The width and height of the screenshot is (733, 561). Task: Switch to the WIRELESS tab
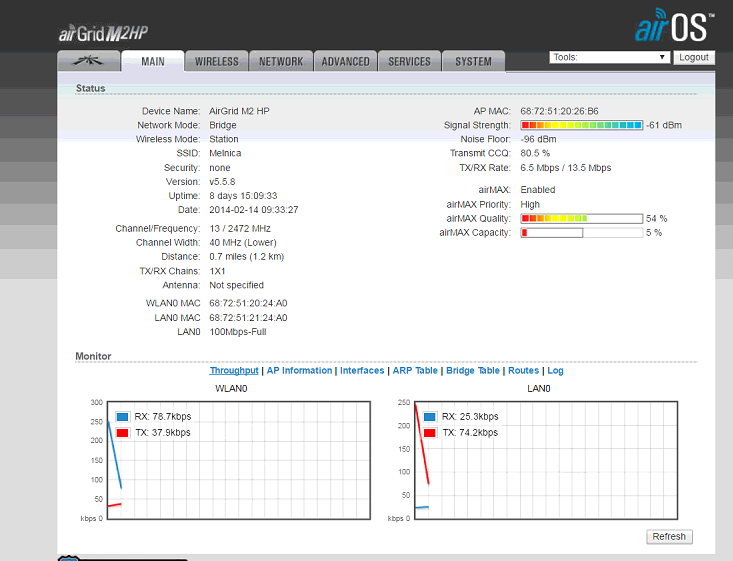[216, 61]
